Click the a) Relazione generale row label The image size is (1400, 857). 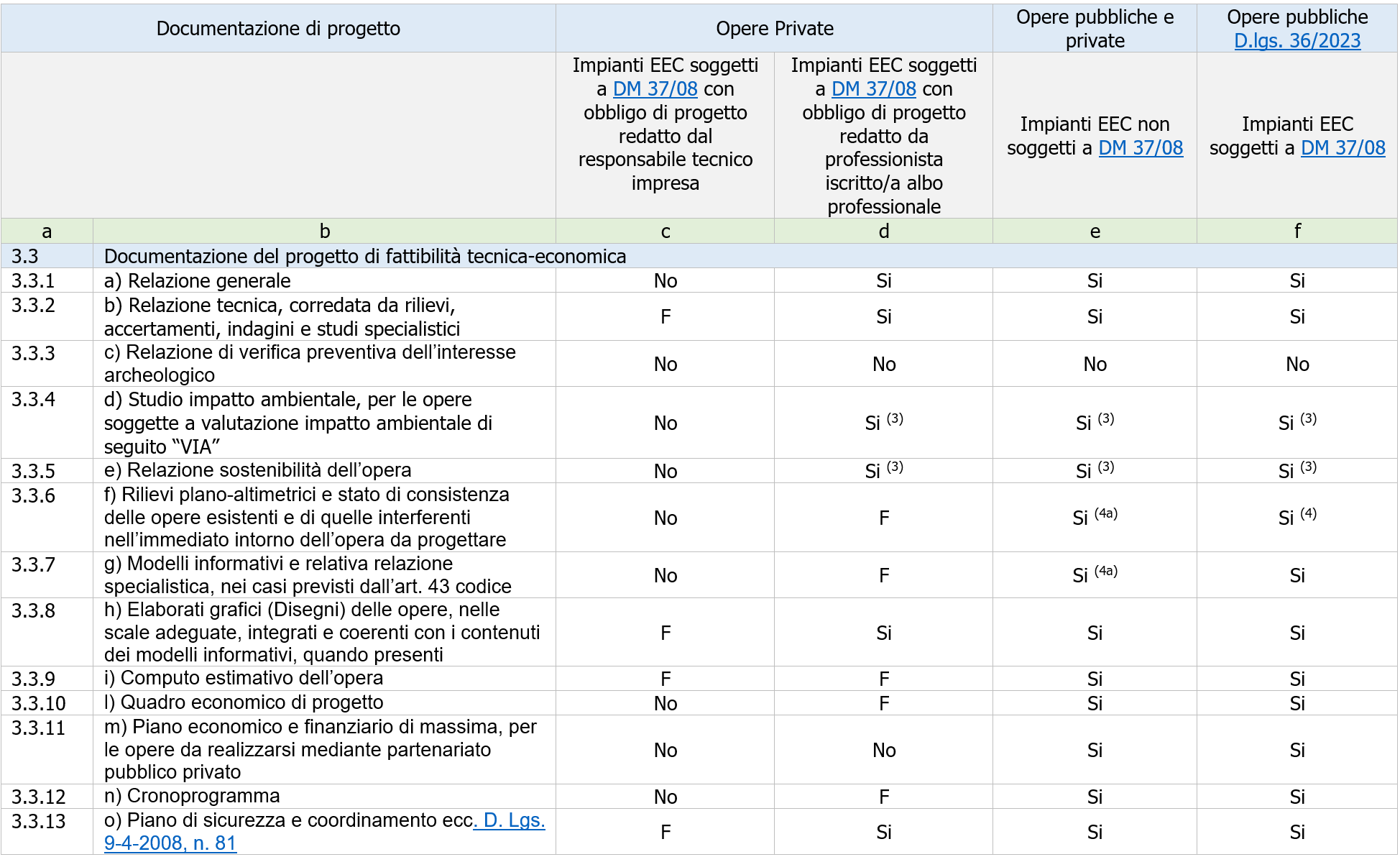198,280
